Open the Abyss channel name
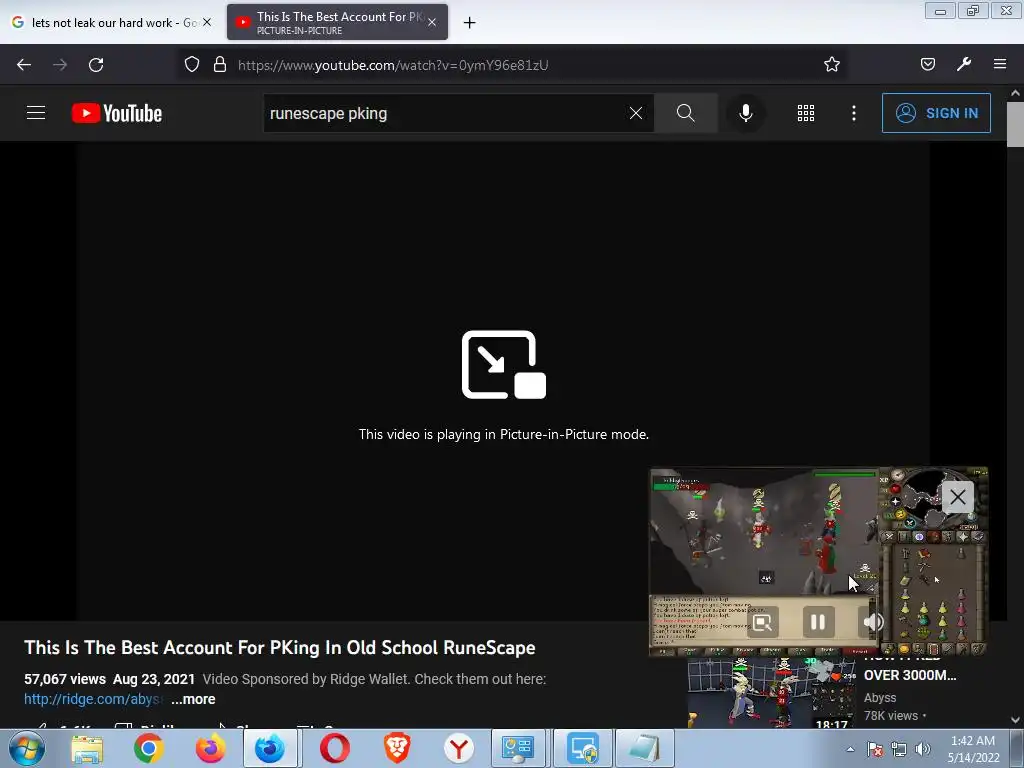Viewport: 1024px width, 768px height. (x=880, y=697)
